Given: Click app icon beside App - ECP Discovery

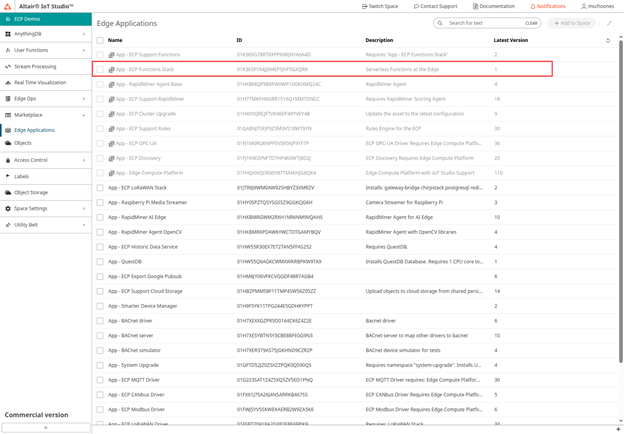Looking at the screenshot, I should [x=111, y=158].
